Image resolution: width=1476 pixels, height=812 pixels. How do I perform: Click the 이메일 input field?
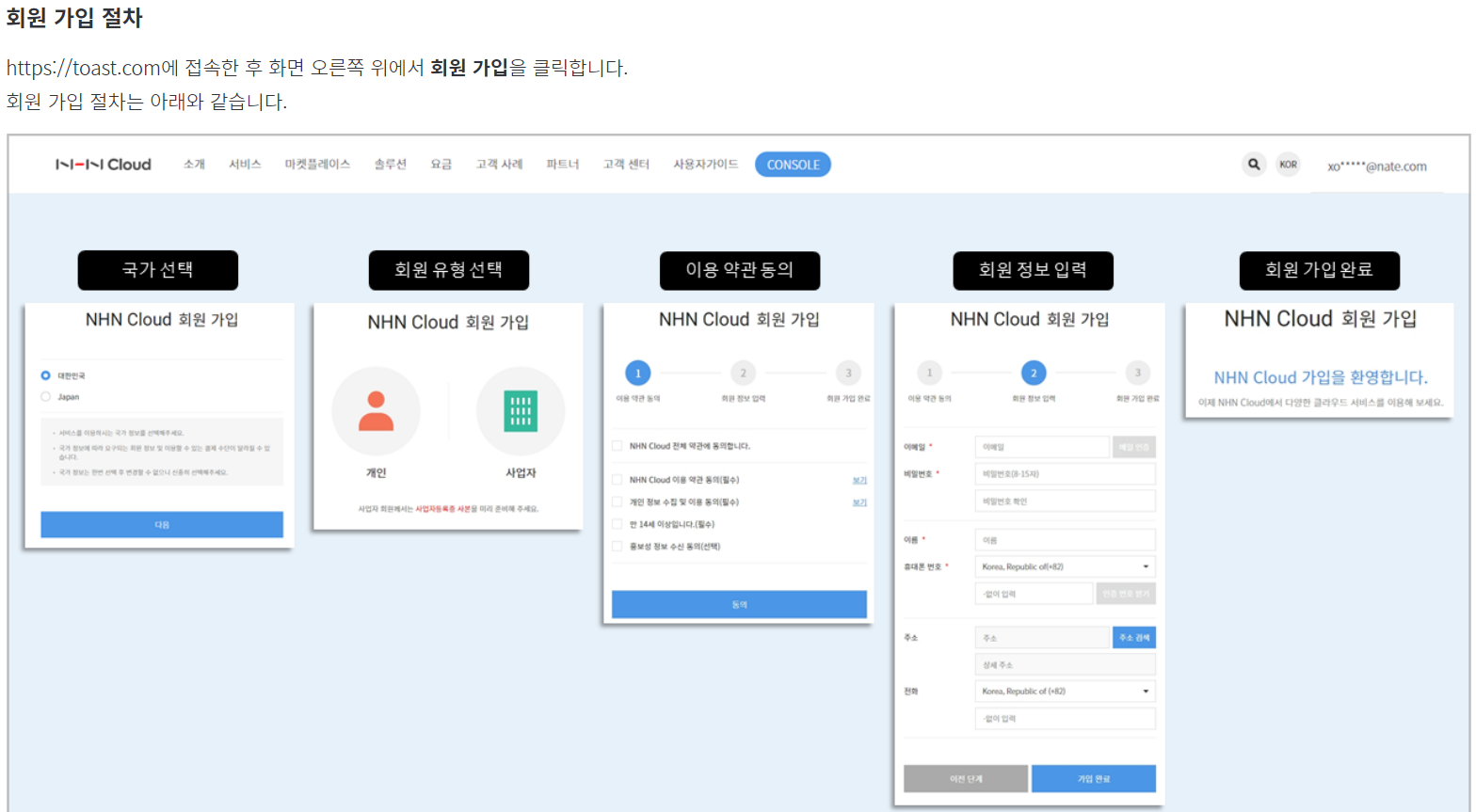(x=1042, y=447)
